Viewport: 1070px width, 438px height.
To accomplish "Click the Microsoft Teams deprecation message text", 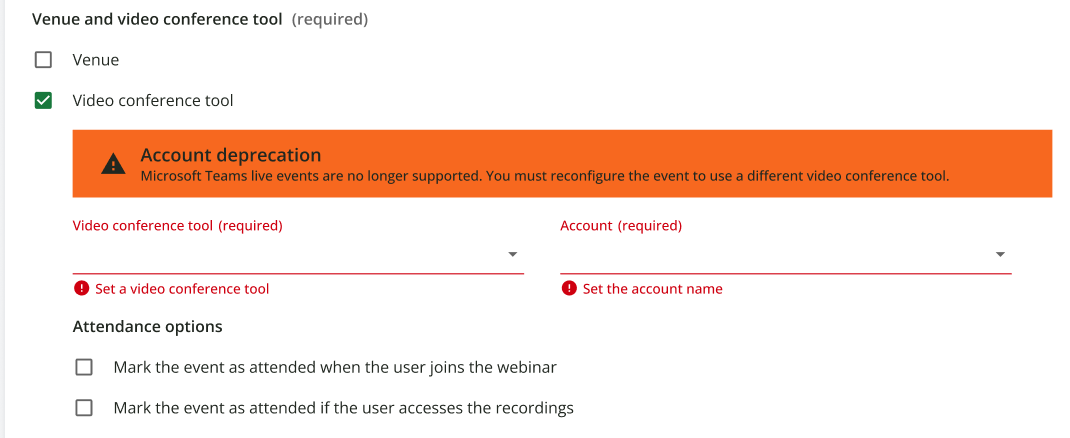I will (x=544, y=177).
